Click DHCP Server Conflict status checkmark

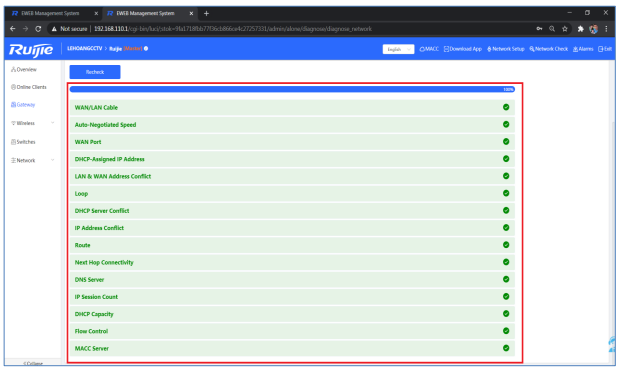pos(506,210)
